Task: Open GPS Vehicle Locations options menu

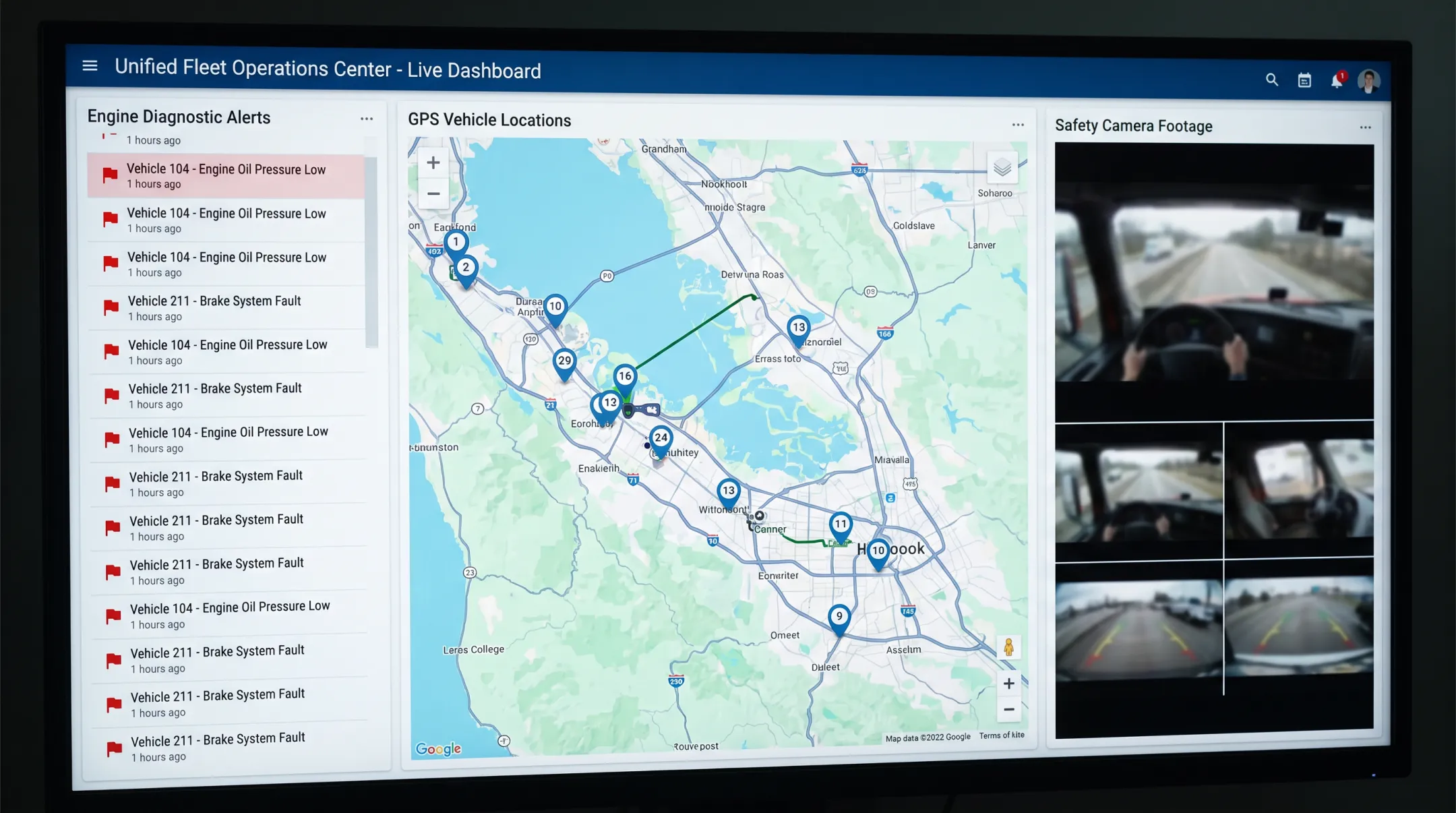Action: click(x=1018, y=125)
